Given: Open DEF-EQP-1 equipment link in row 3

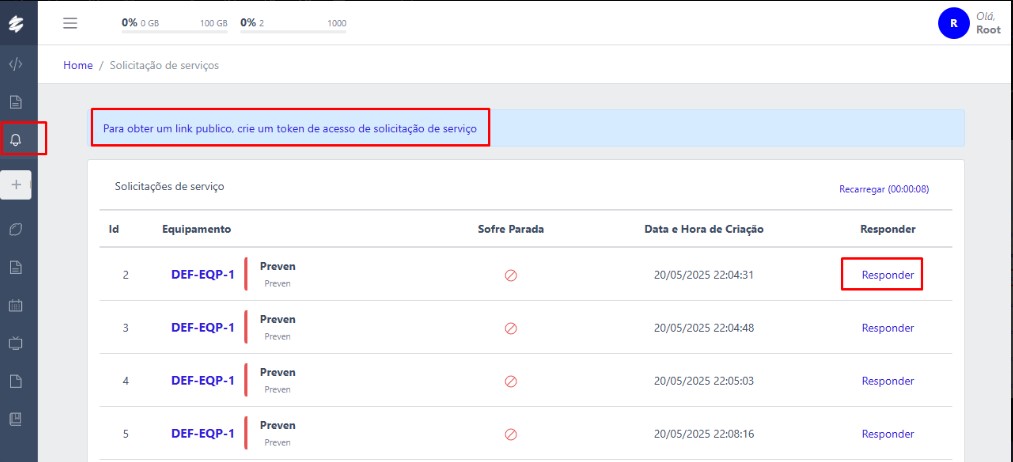Looking at the screenshot, I should [x=202, y=327].
